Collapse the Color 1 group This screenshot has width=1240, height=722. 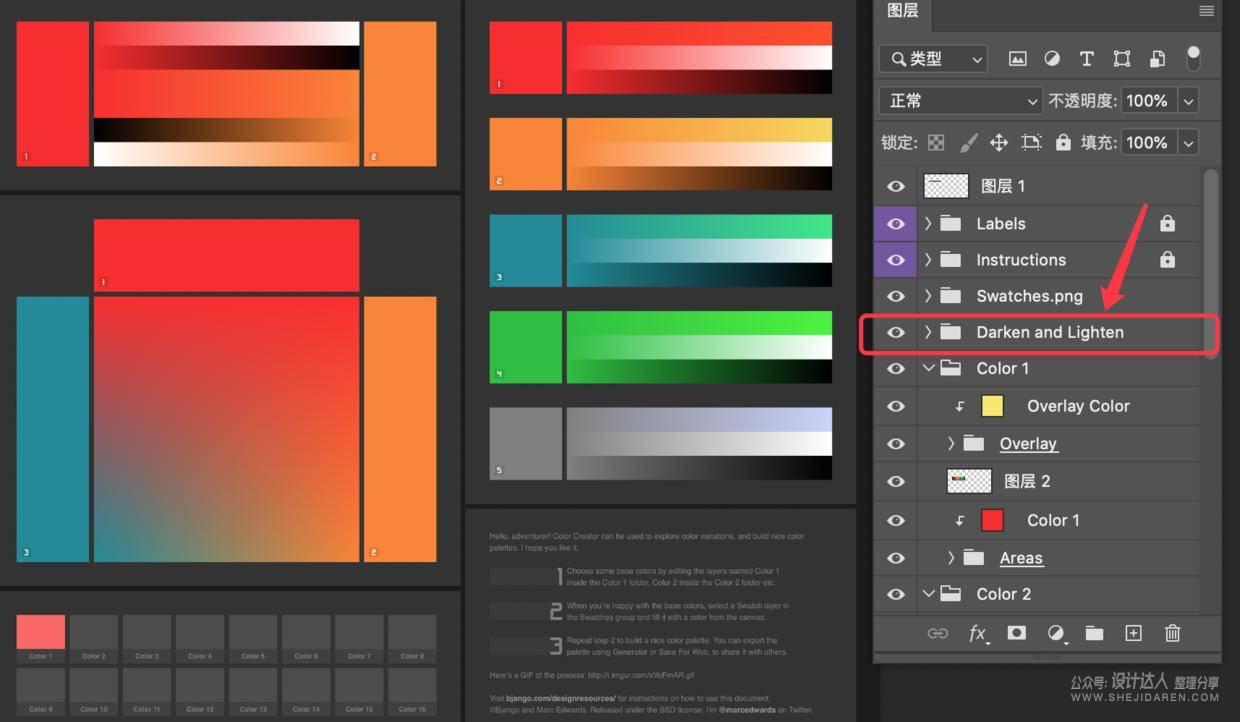pos(928,368)
